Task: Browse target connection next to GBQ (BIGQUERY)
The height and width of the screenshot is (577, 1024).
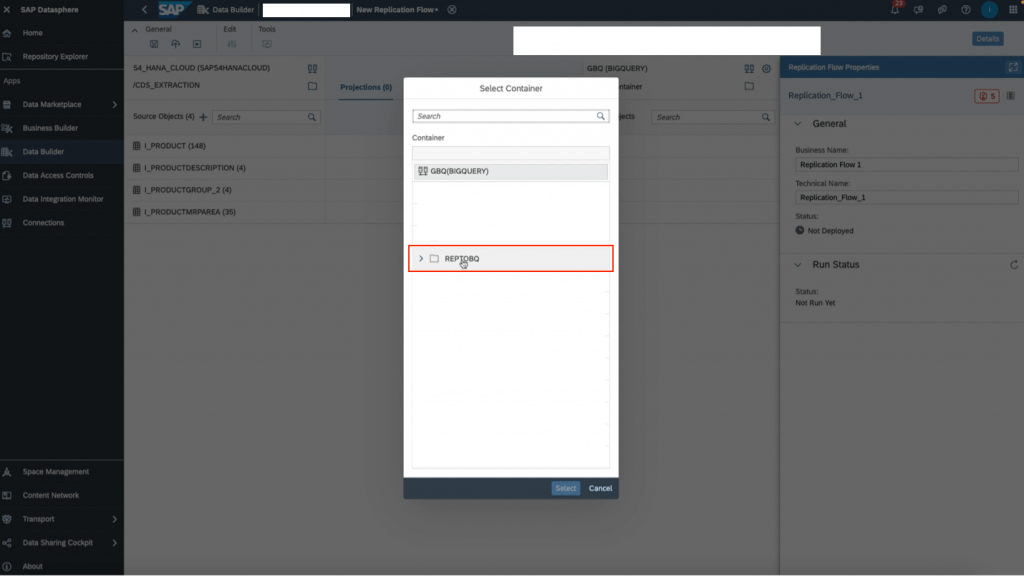Action: [749, 69]
